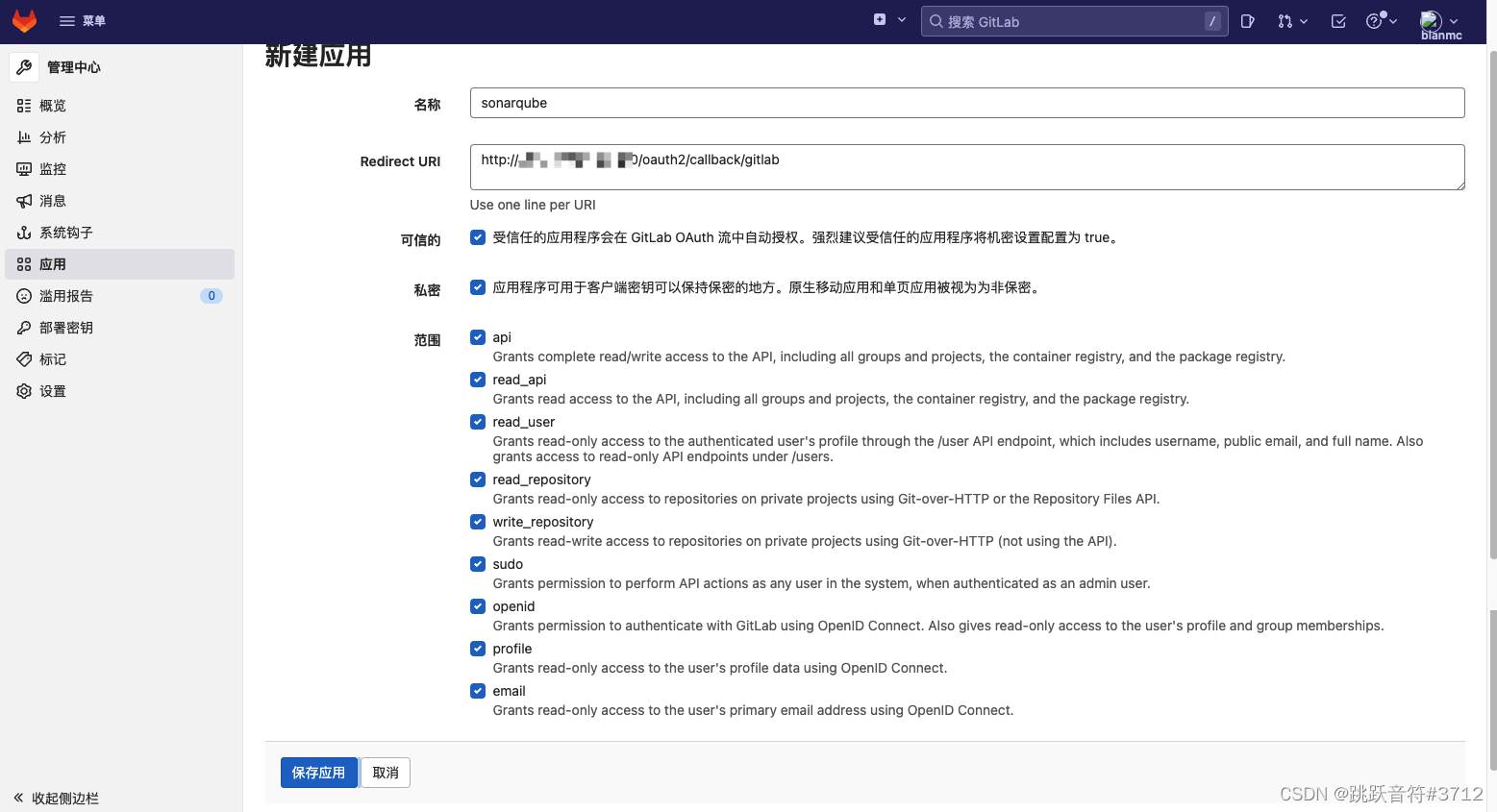Open 部署密钥 text in sidebar
Viewport: 1497px width, 812px height.
pos(66,328)
